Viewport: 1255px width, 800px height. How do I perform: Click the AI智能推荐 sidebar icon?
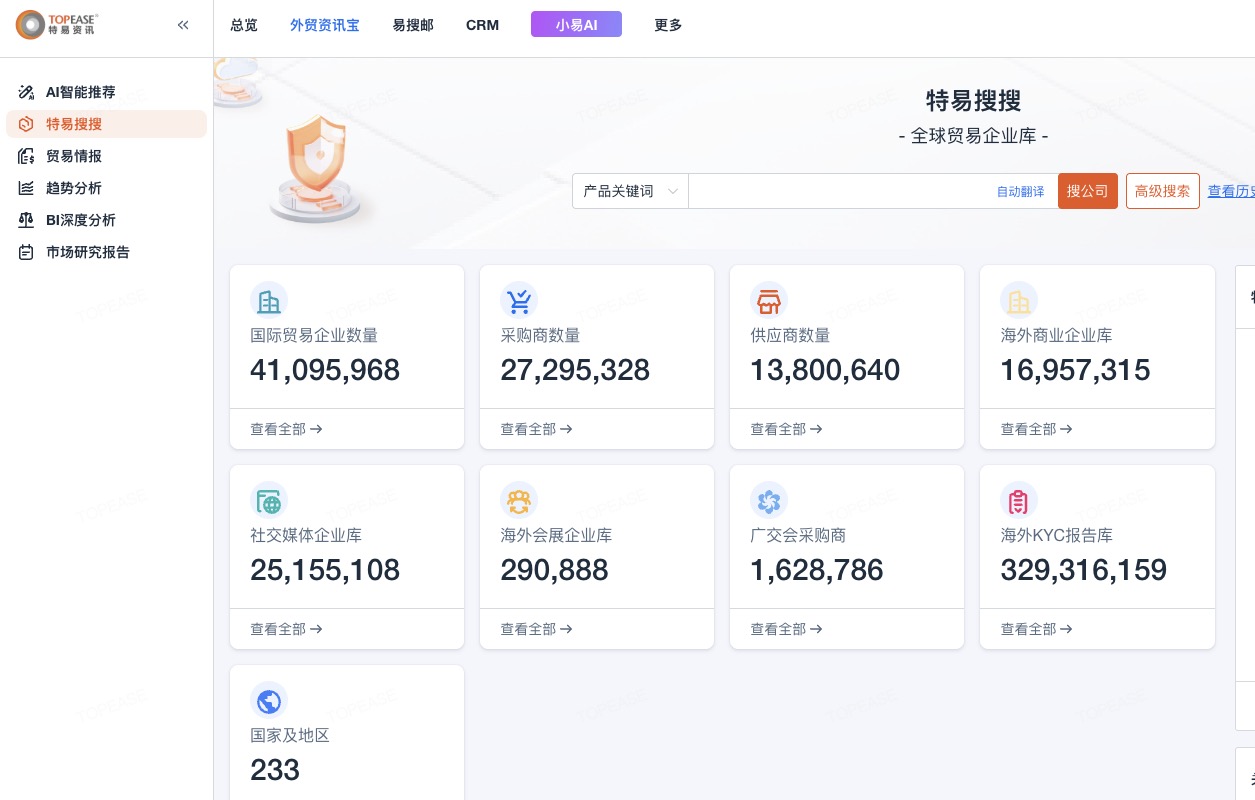coord(26,92)
